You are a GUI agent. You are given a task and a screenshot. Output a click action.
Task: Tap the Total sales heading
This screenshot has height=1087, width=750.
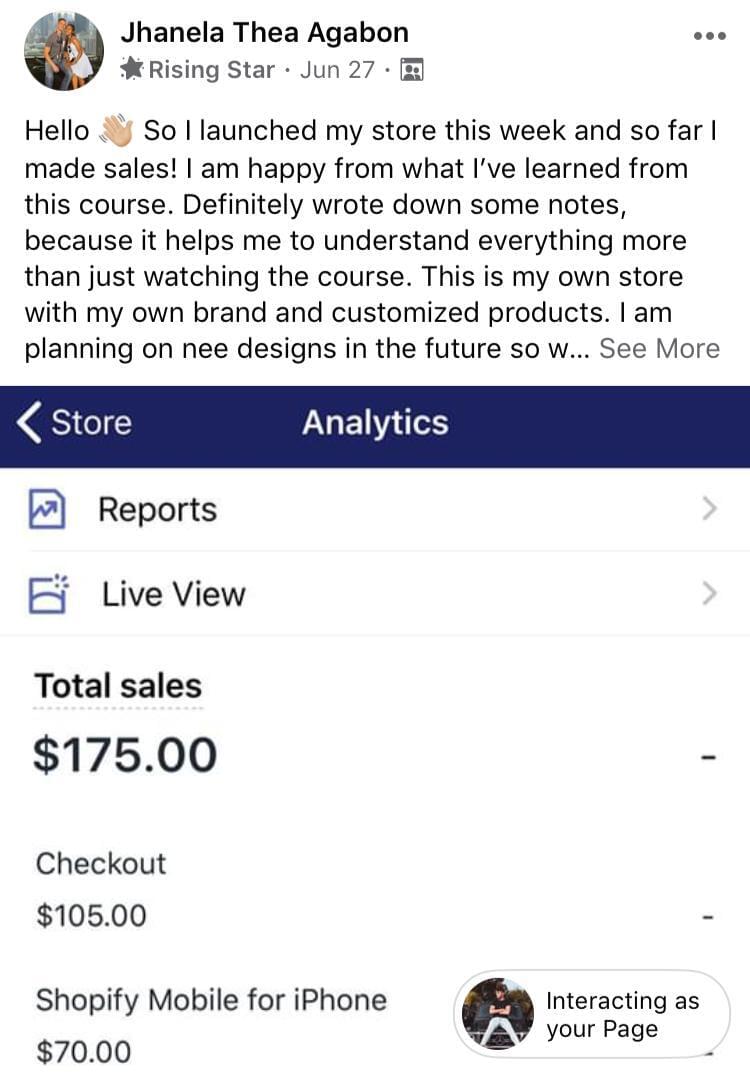point(118,686)
